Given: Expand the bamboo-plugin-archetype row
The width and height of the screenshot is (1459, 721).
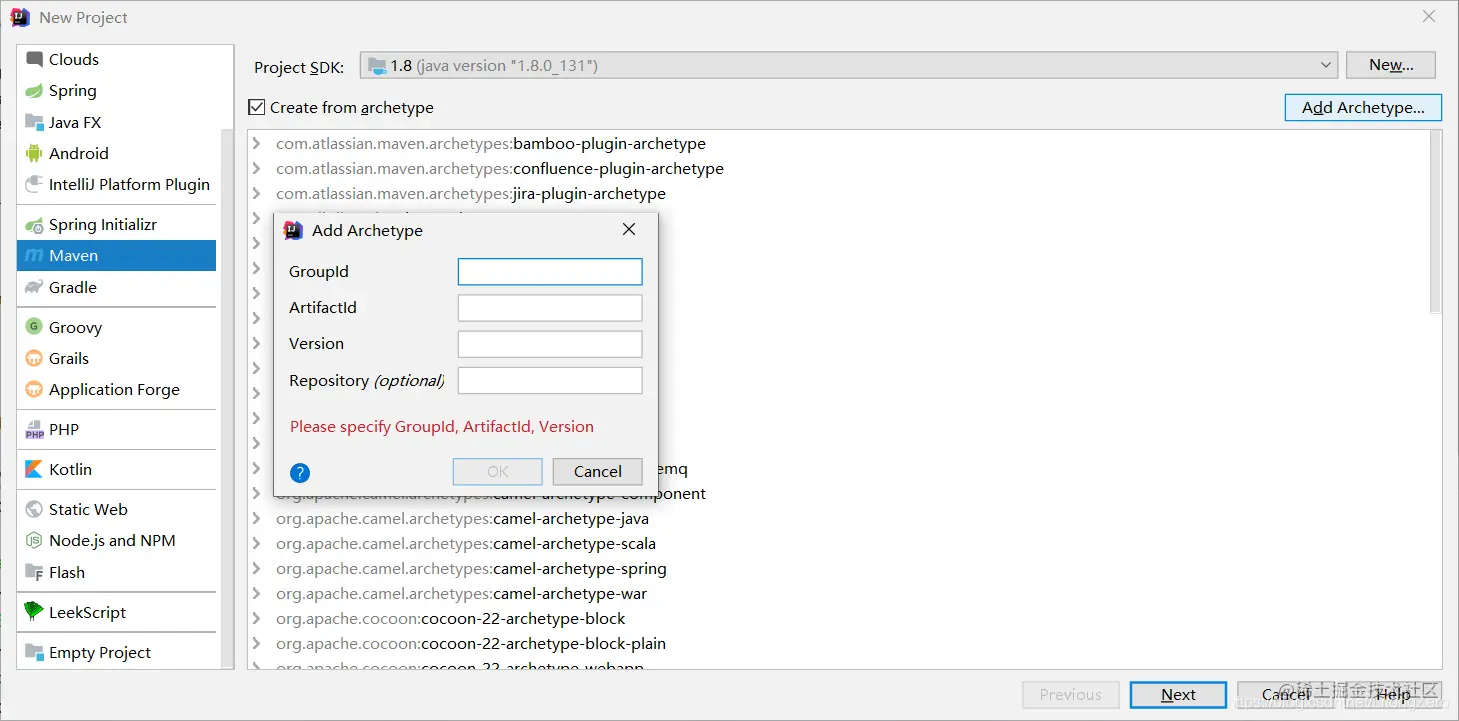Looking at the screenshot, I should (x=257, y=143).
